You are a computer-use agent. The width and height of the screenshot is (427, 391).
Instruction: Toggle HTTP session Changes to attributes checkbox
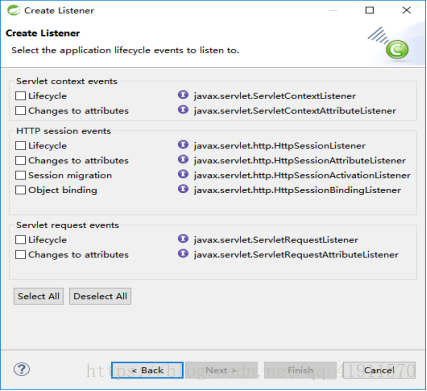(x=20, y=160)
